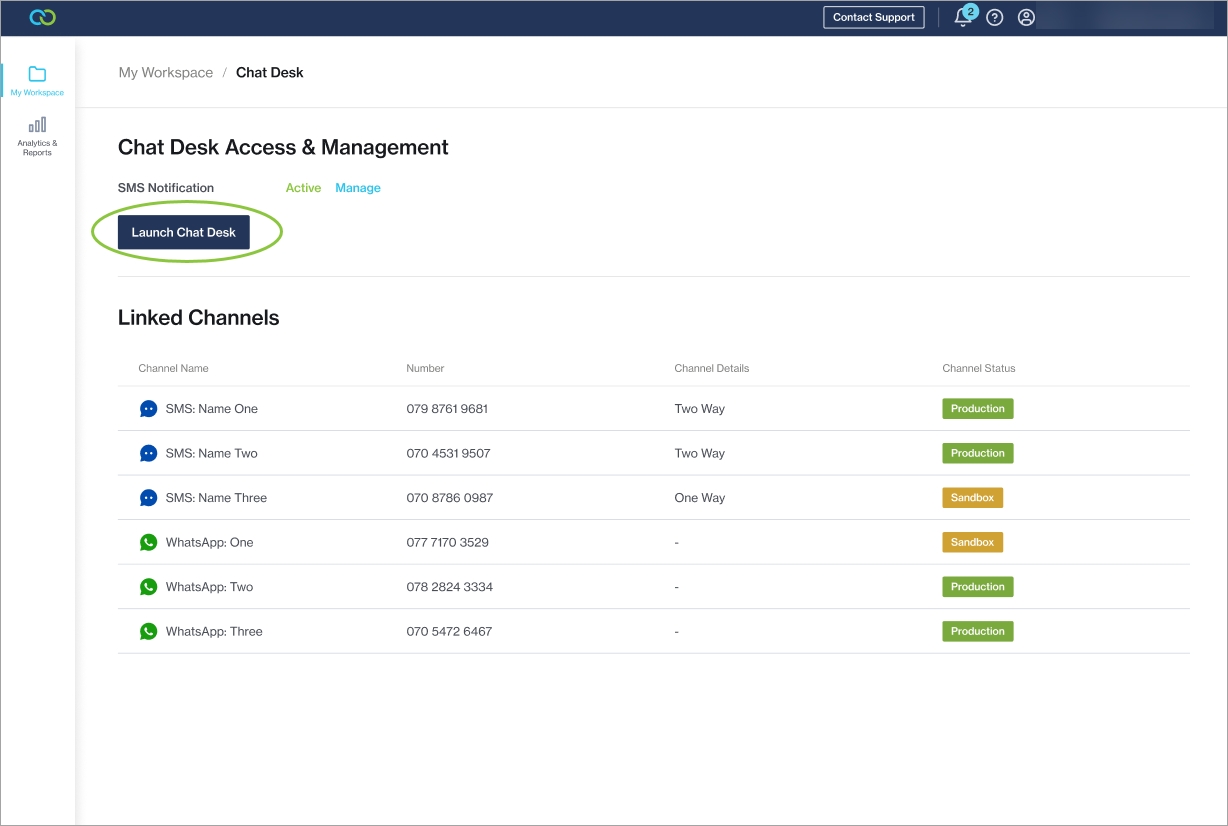Go to My Workspace breadcrumb
This screenshot has width=1228, height=826.
pos(166,73)
